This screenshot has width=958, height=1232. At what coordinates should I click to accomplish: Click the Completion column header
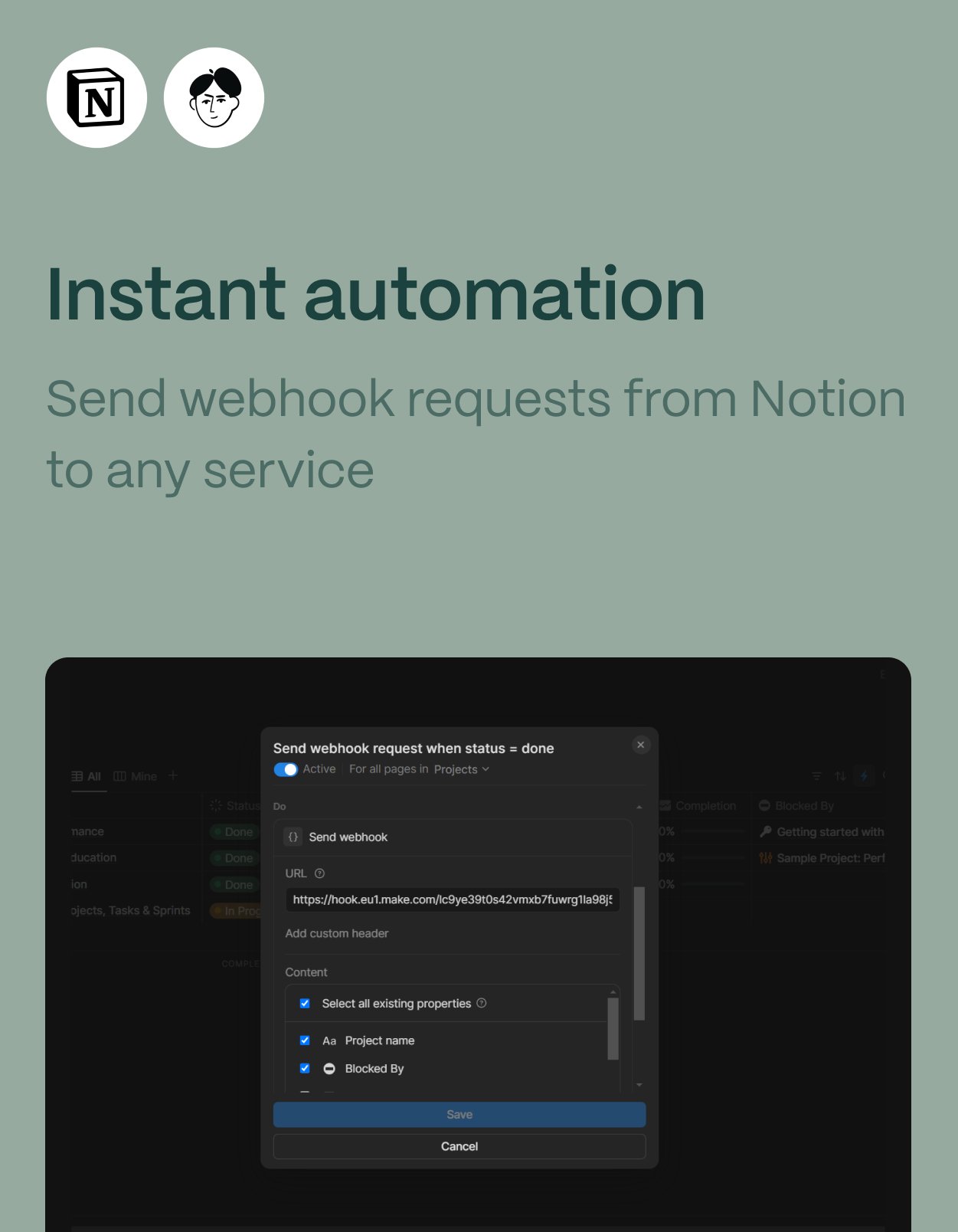[x=698, y=806]
